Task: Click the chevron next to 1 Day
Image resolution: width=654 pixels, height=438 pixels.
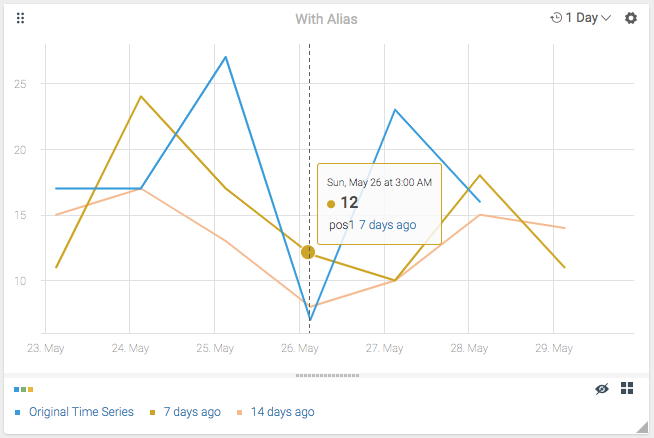Action: coord(606,18)
